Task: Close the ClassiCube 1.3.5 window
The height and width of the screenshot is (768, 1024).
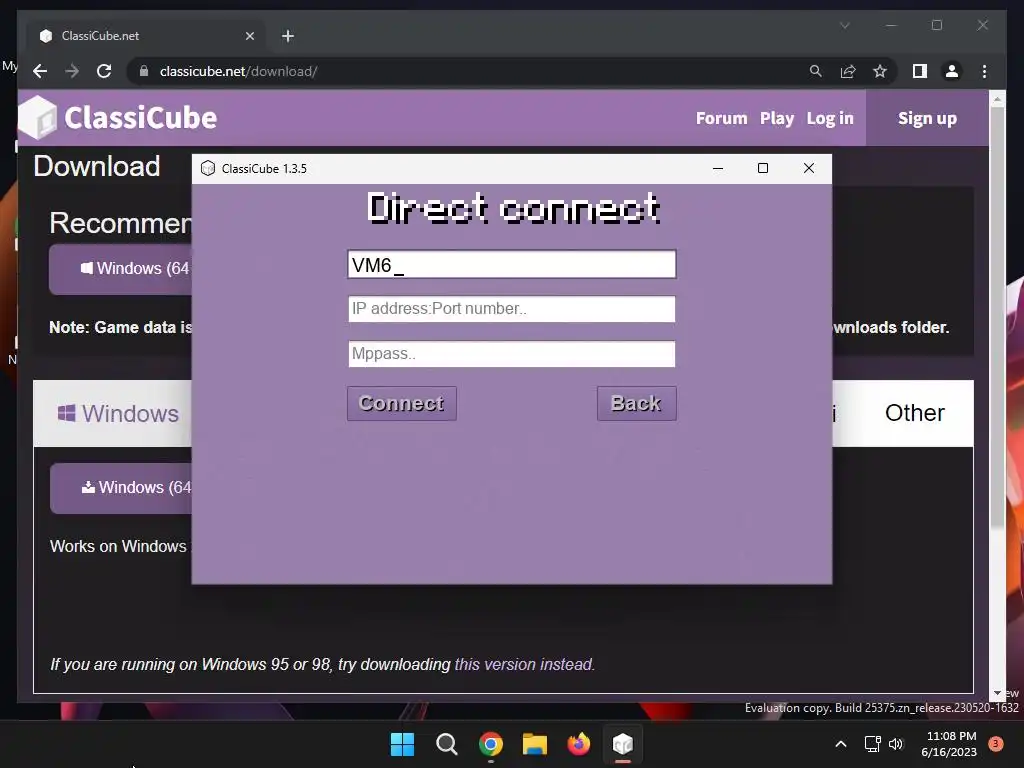Action: (808, 168)
